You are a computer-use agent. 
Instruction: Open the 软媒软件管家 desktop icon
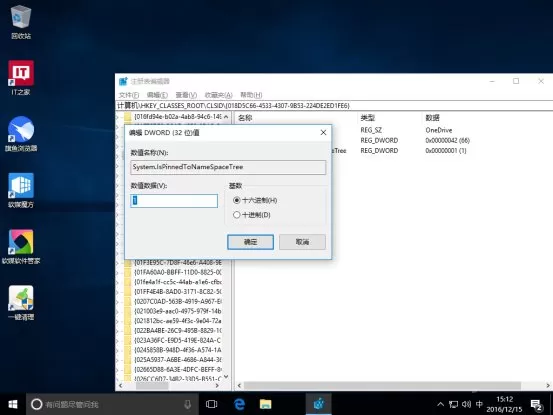click(21, 246)
